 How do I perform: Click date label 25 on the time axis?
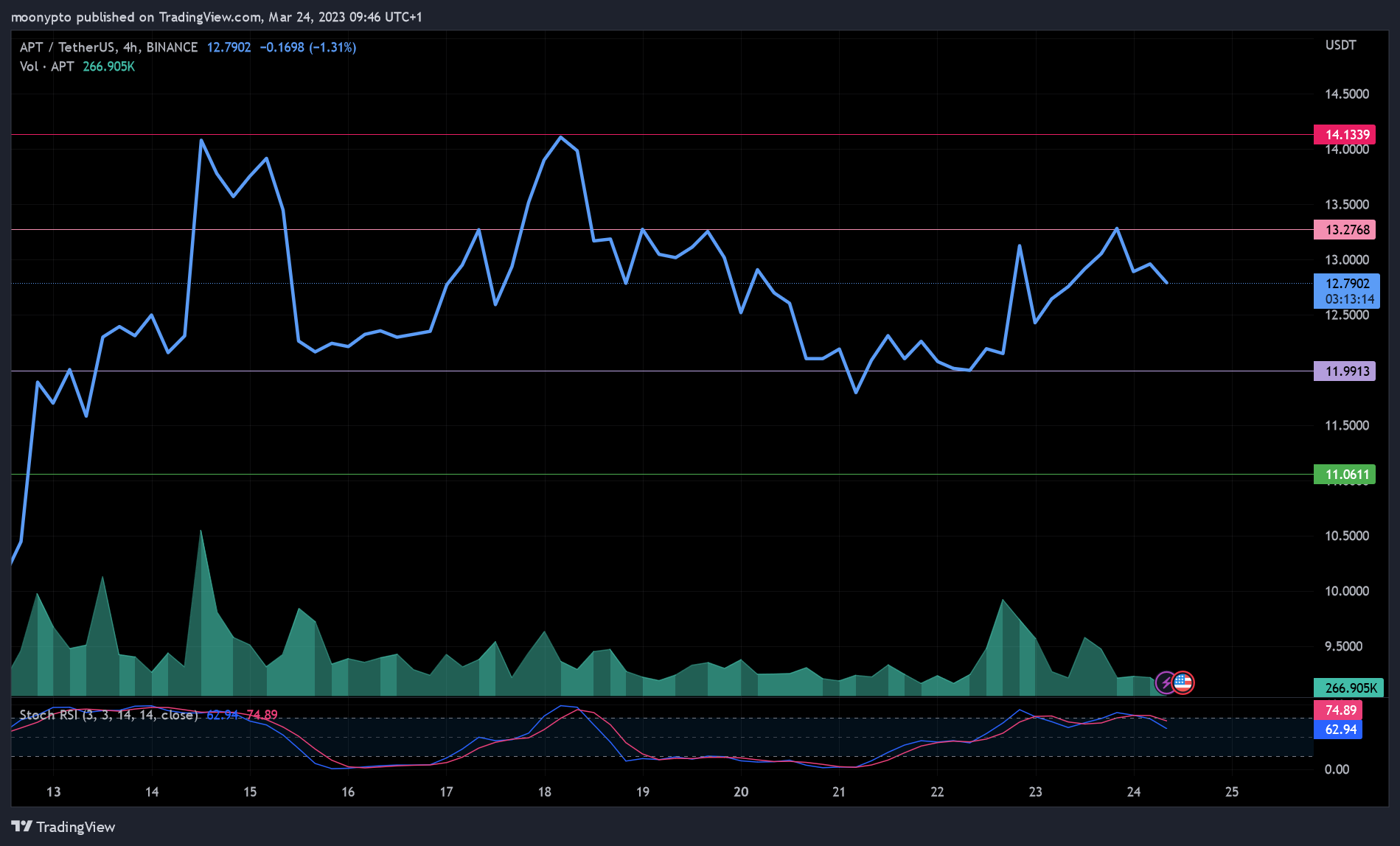click(1232, 791)
